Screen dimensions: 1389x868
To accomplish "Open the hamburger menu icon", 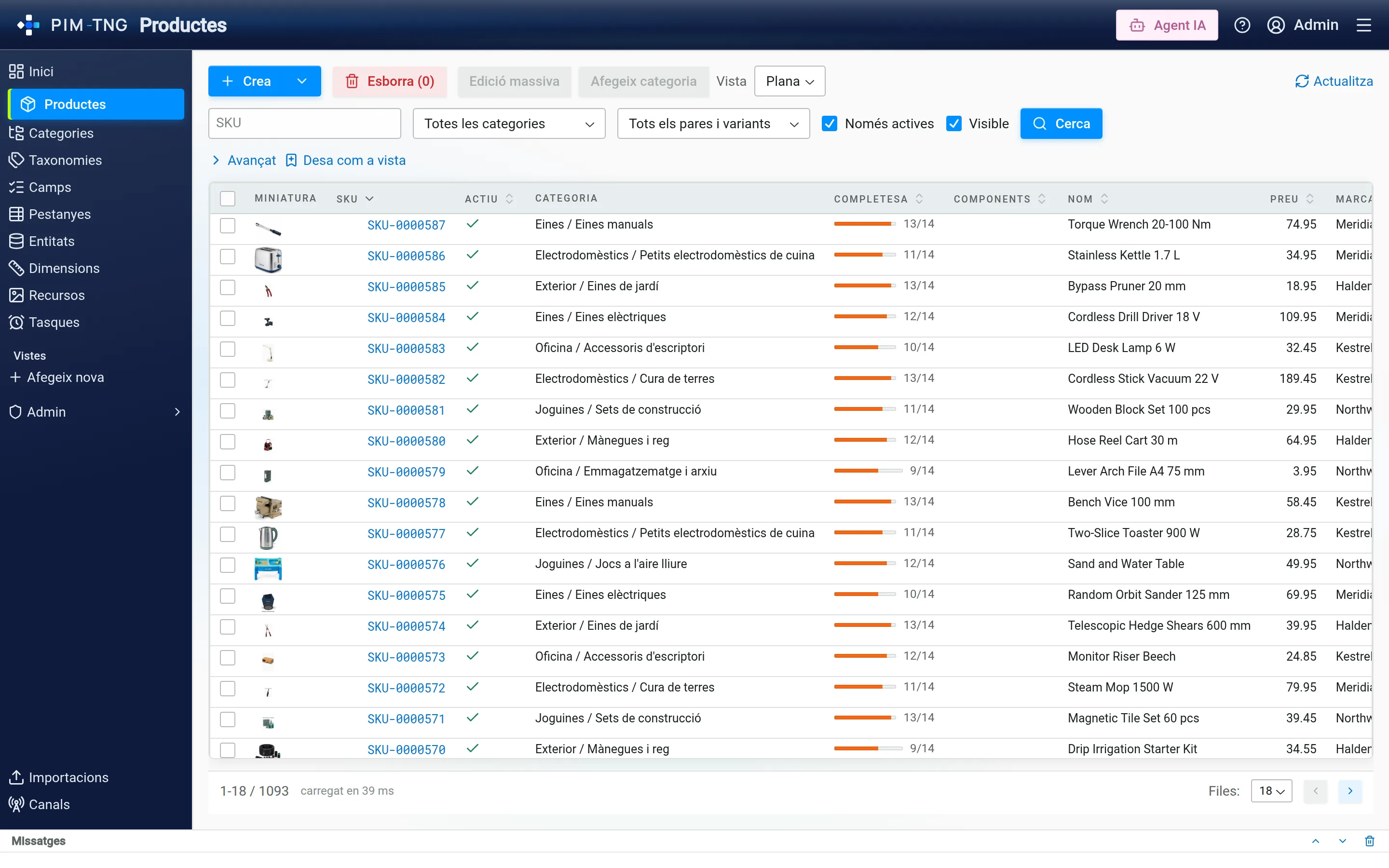I will coord(1364,25).
